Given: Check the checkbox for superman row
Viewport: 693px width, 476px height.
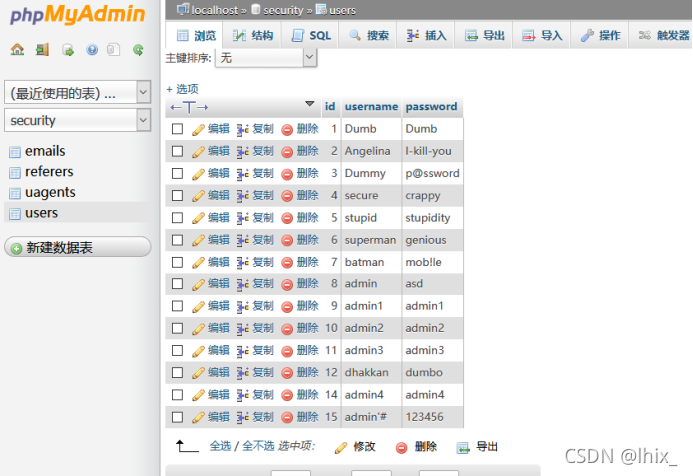Looking at the screenshot, I should [x=177, y=240].
